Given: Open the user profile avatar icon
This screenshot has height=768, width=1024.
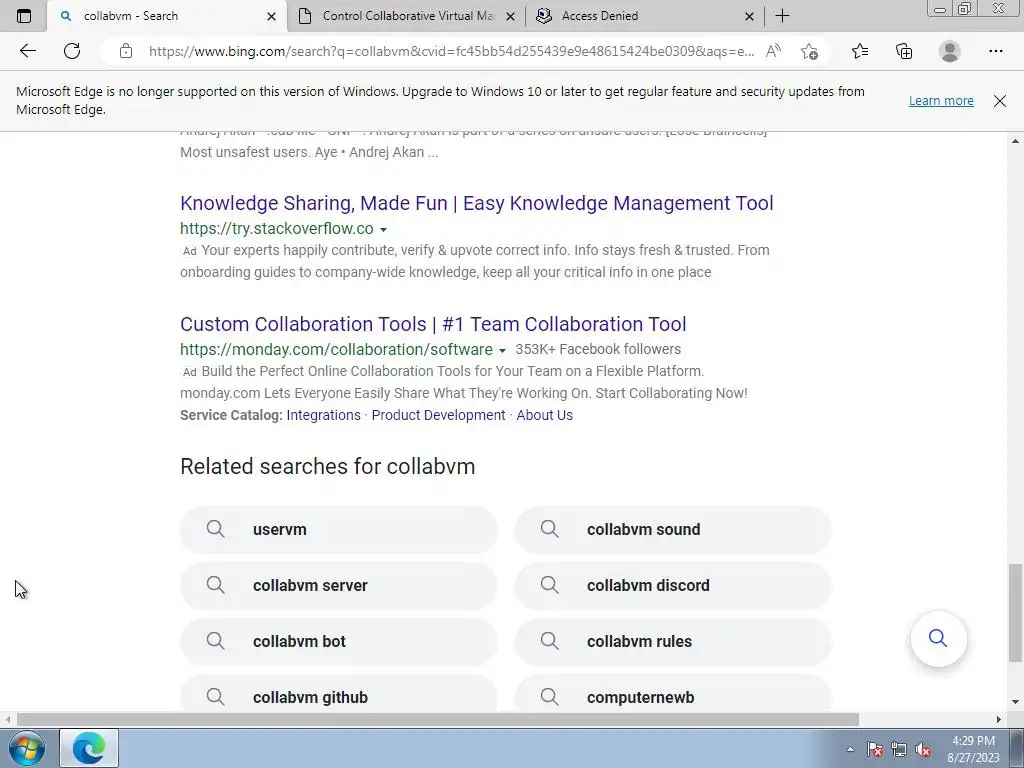Looking at the screenshot, I should tap(950, 51).
